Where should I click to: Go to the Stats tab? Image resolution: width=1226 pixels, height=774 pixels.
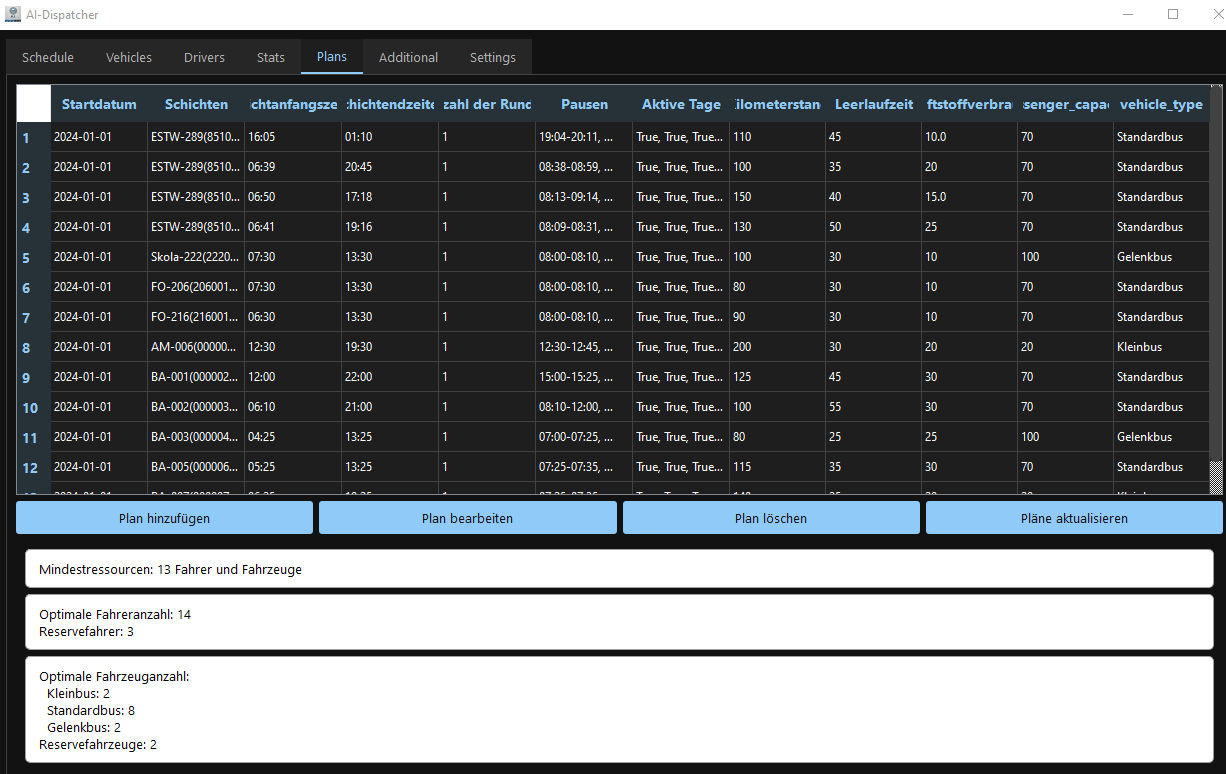tap(271, 57)
